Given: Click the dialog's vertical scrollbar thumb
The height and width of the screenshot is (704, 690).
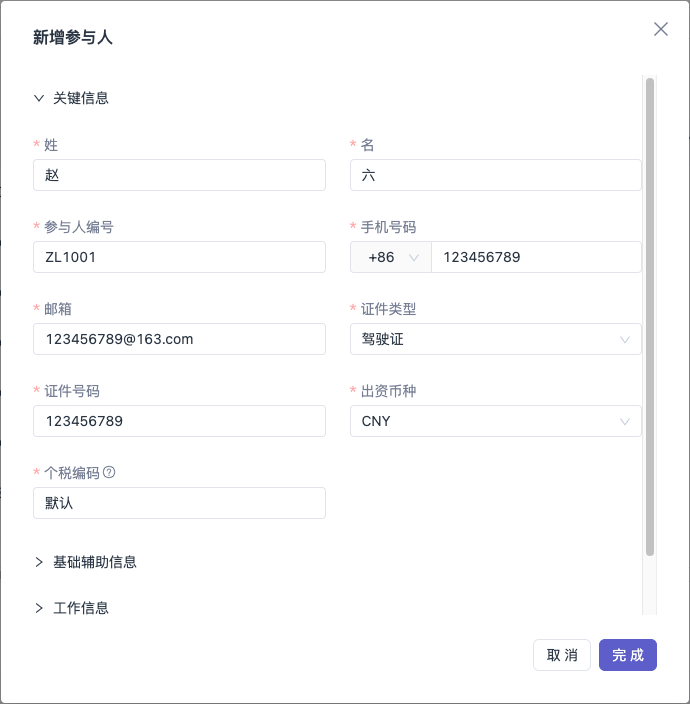Looking at the screenshot, I should point(650,317).
